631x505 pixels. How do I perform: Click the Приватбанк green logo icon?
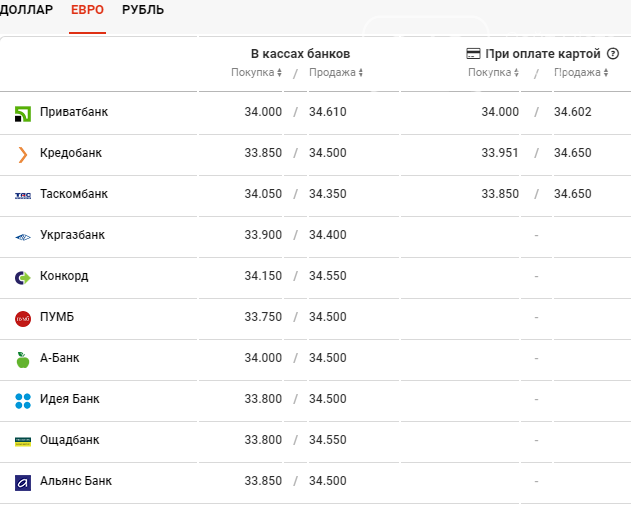23,114
